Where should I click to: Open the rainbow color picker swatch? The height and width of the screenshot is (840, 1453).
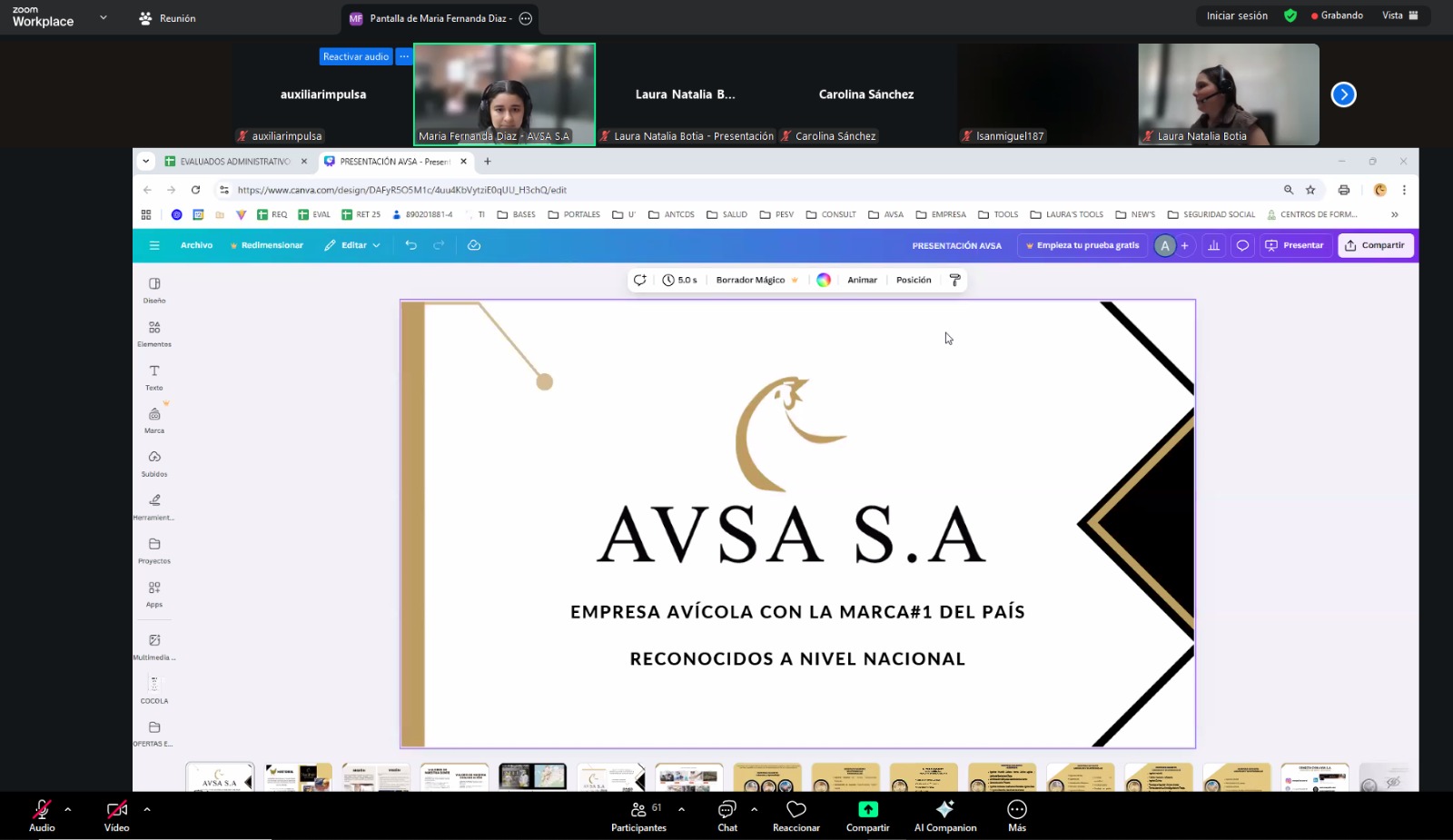point(824,280)
